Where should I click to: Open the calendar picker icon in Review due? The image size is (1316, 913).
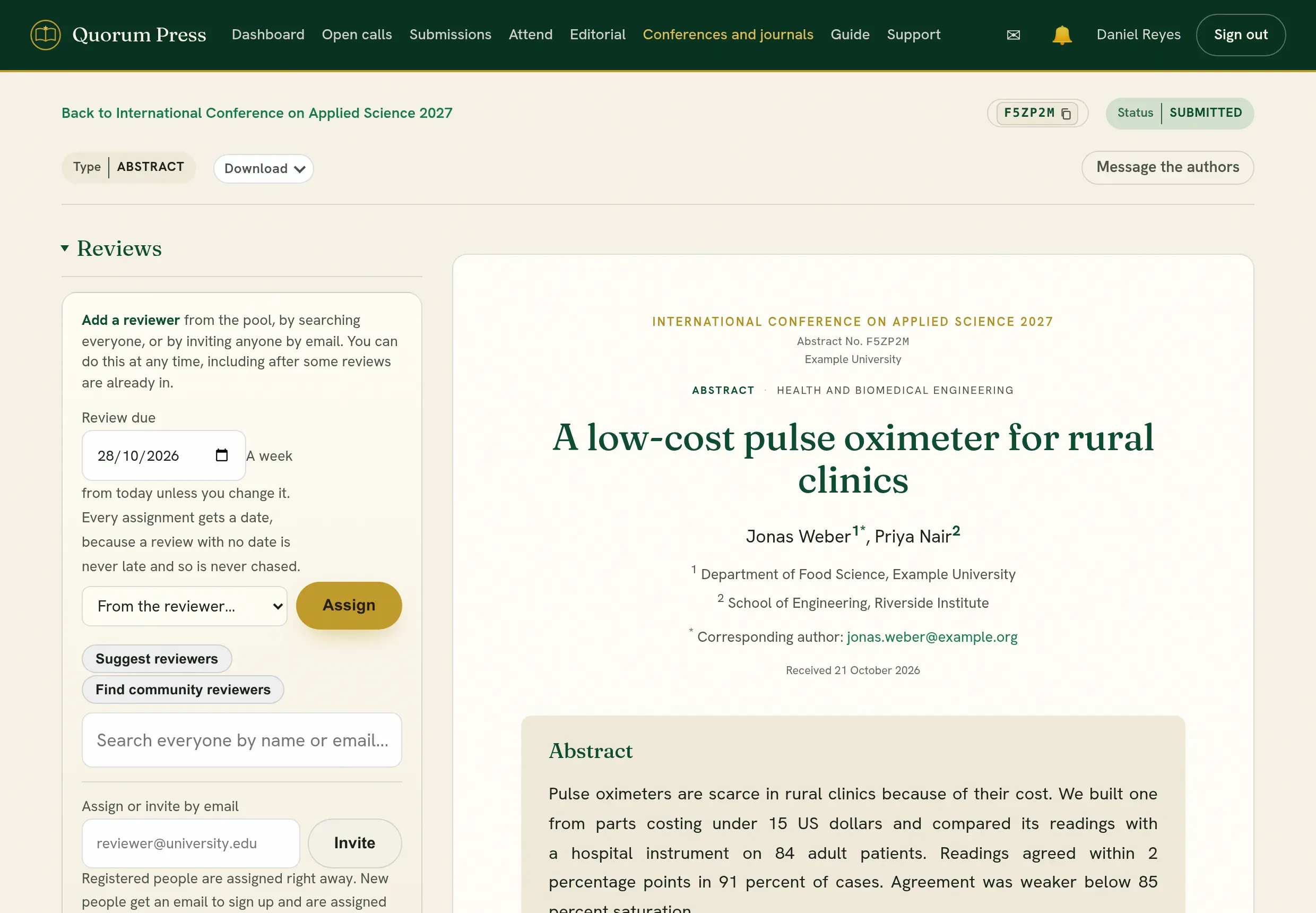pos(221,455)
